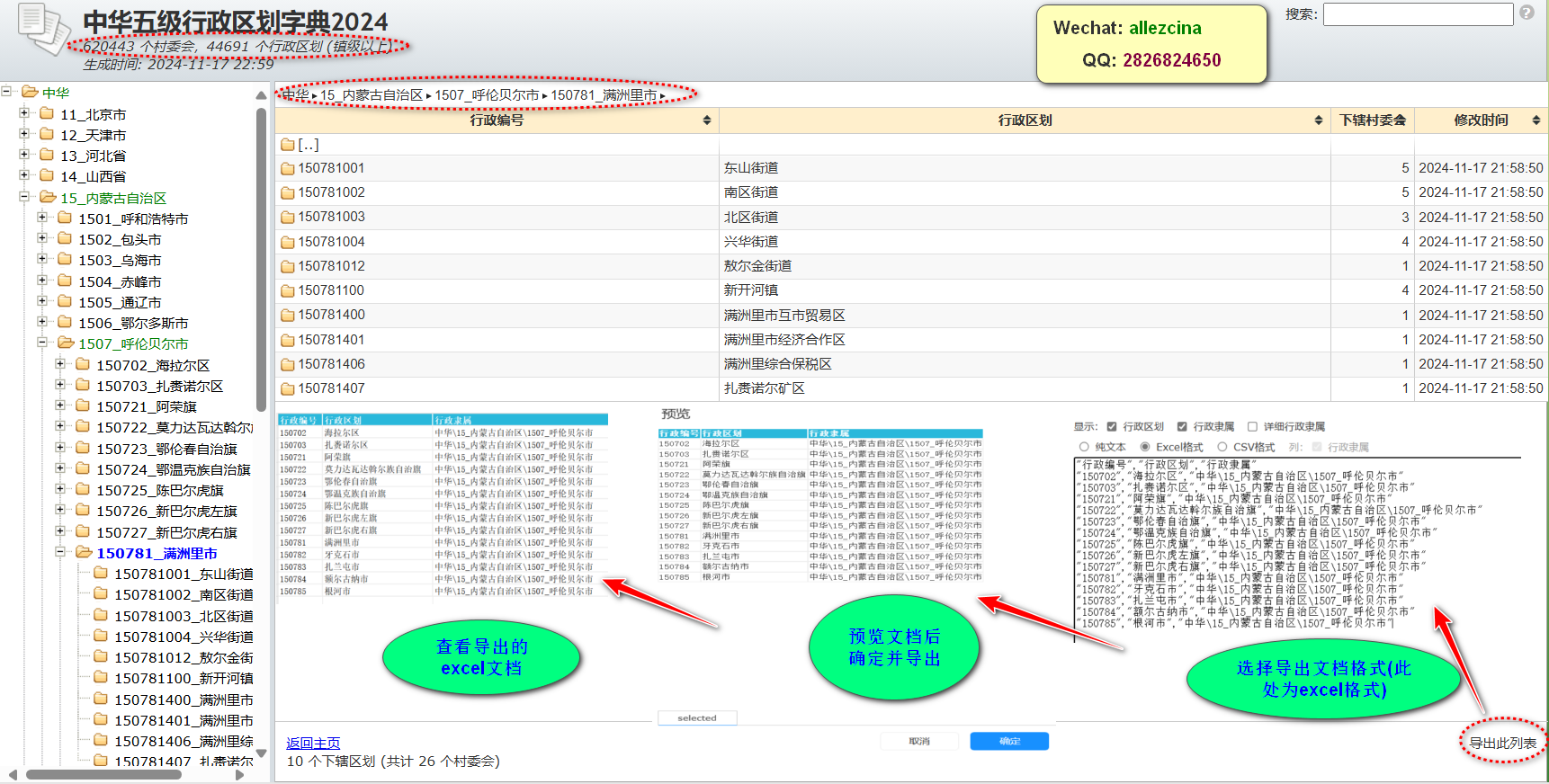The height and width of the screenshot is (784, 1549).
Task: Select 150781004_兴华街道 in the tree
Action: (184, 637)
